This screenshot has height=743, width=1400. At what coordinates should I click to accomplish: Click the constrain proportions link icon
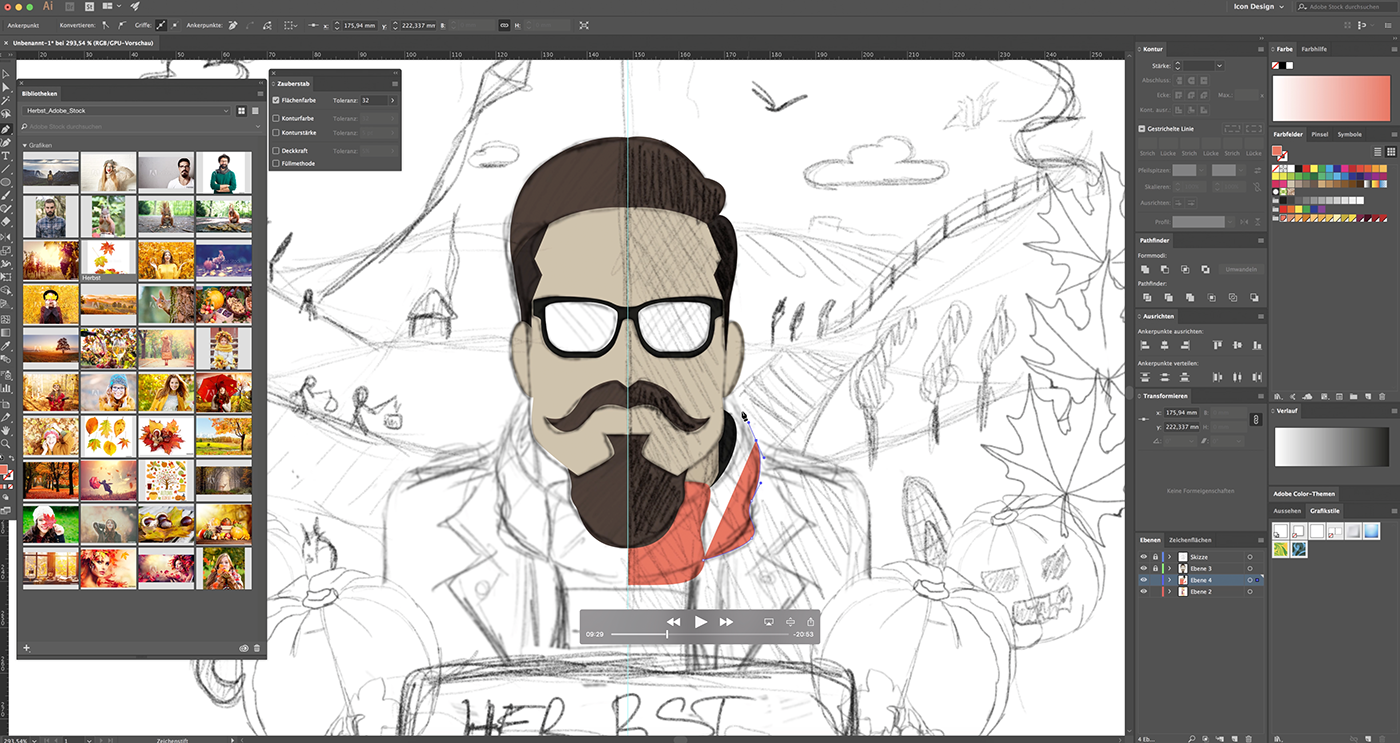[x=1254, y=420]
